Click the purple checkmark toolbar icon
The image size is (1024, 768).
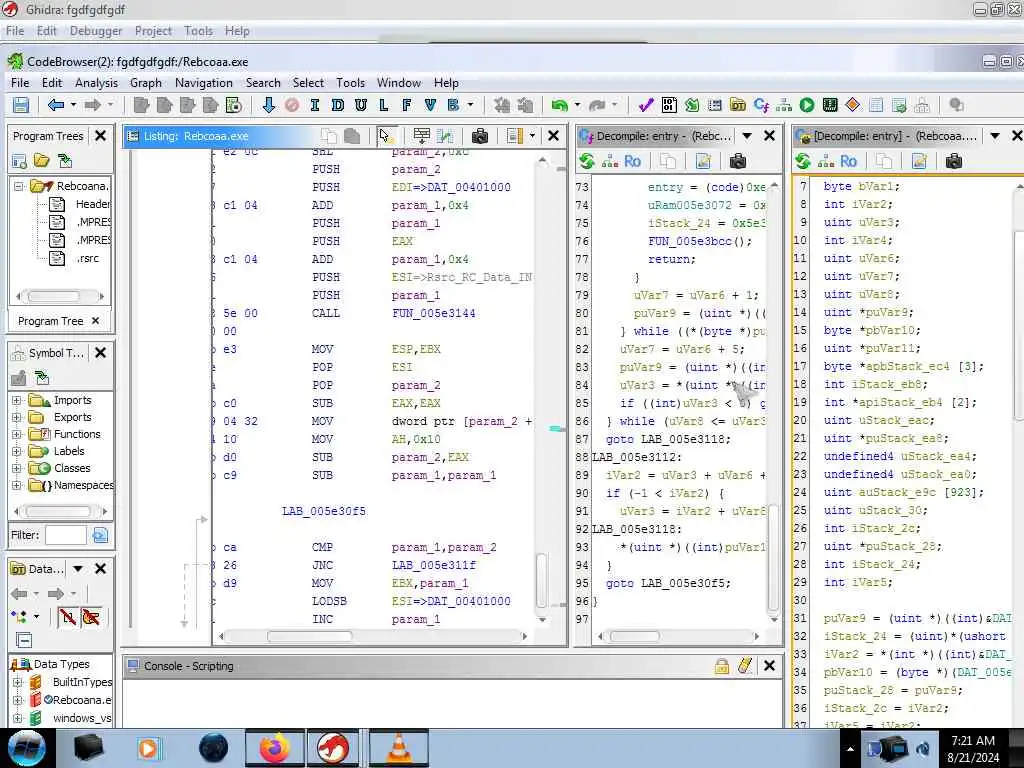[x=646, y=104]
